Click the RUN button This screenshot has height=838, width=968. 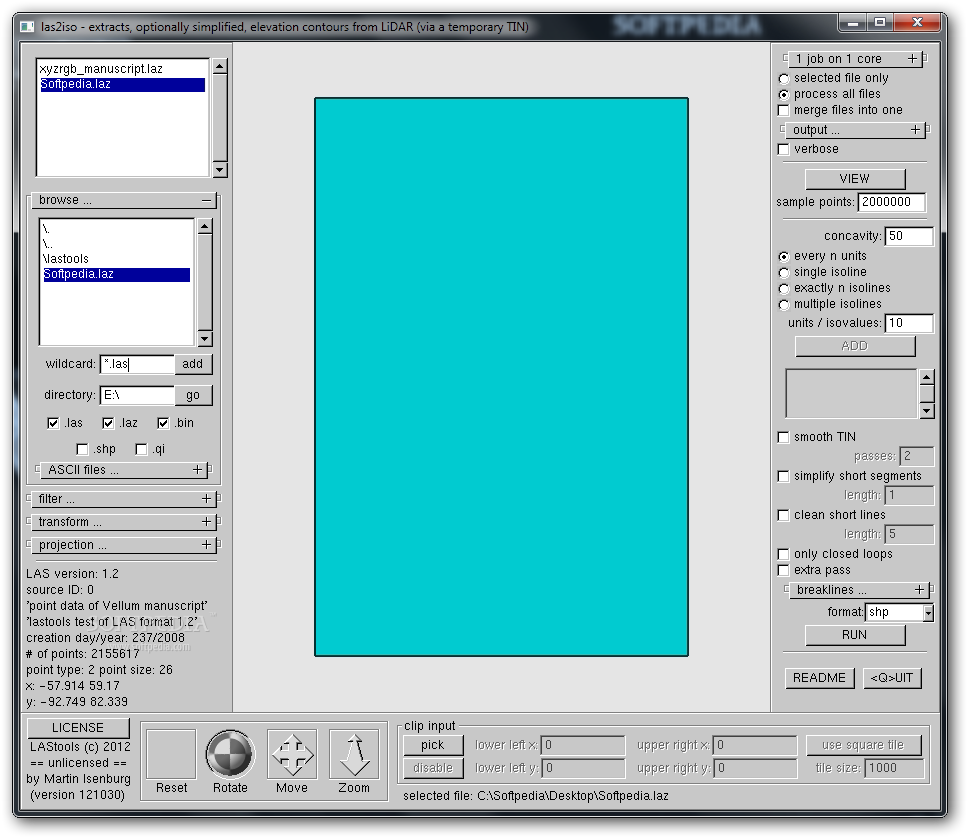tap(854, 635)
